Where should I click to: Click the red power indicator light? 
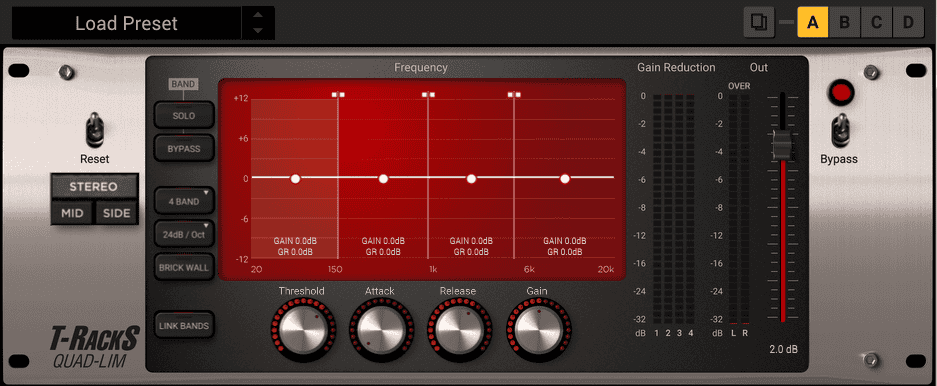(x=841, y=93)
